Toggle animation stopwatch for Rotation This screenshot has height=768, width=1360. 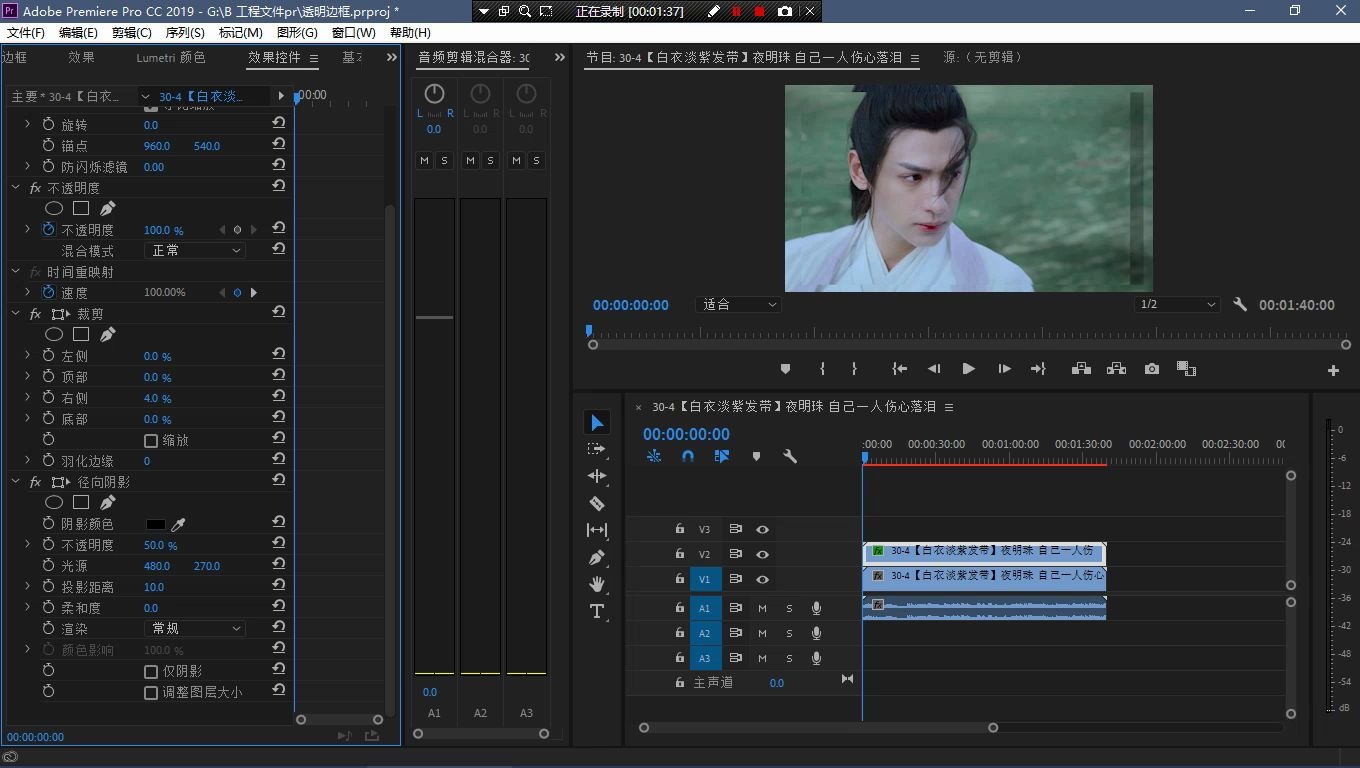point(48,124)
